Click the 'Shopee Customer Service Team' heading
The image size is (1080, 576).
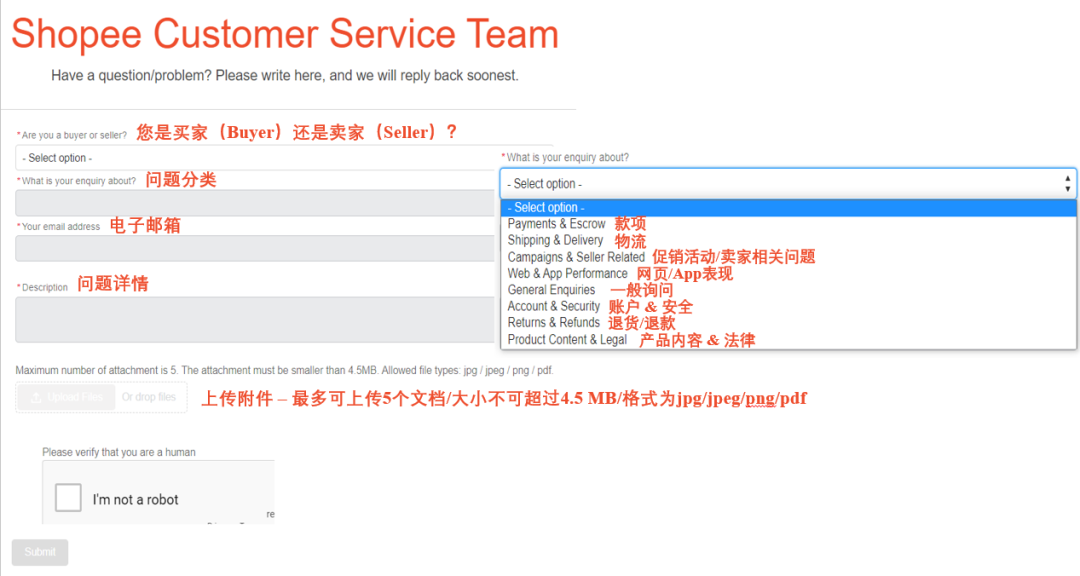285,33
